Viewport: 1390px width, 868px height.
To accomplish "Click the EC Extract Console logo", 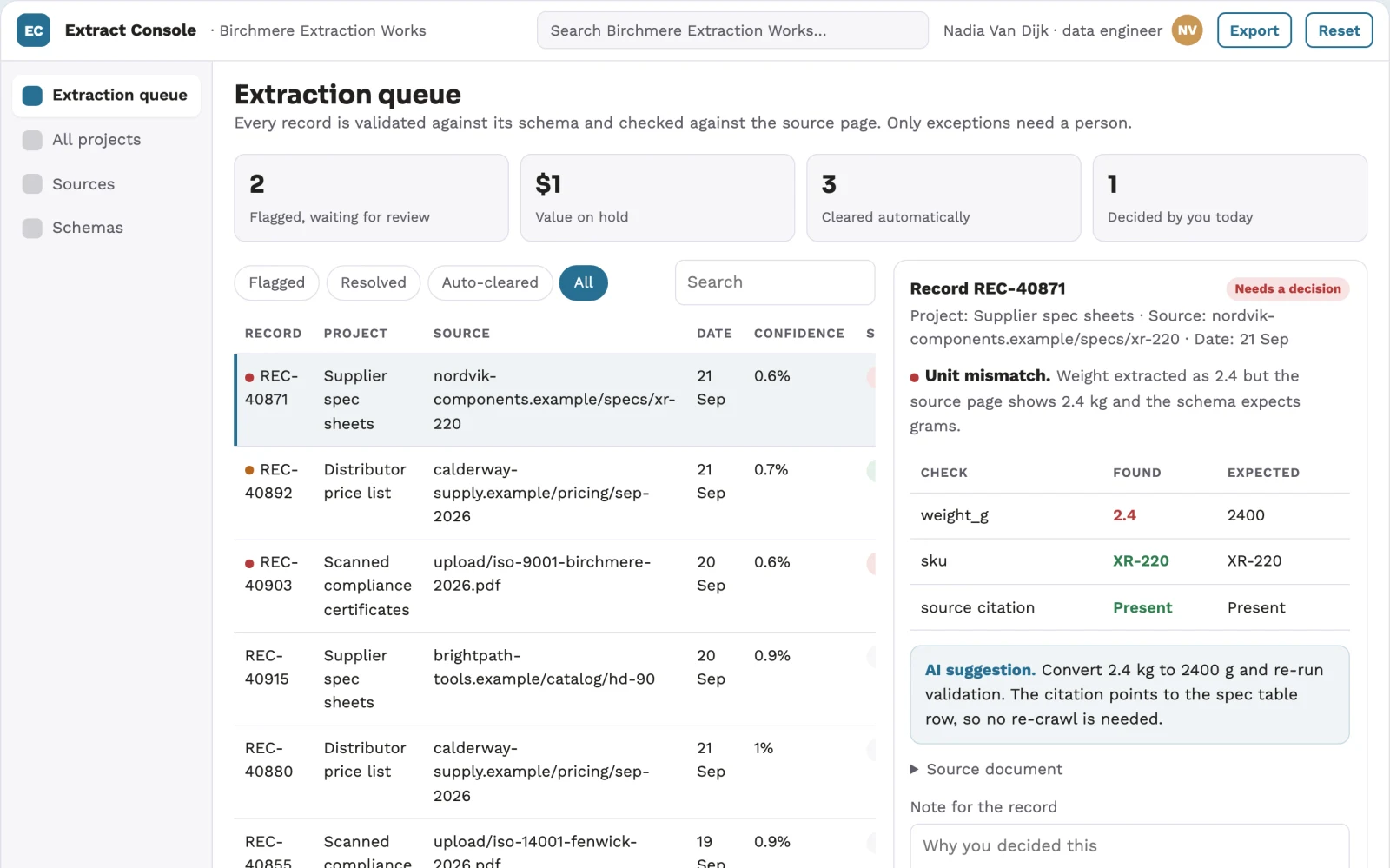I will (33, 30).
